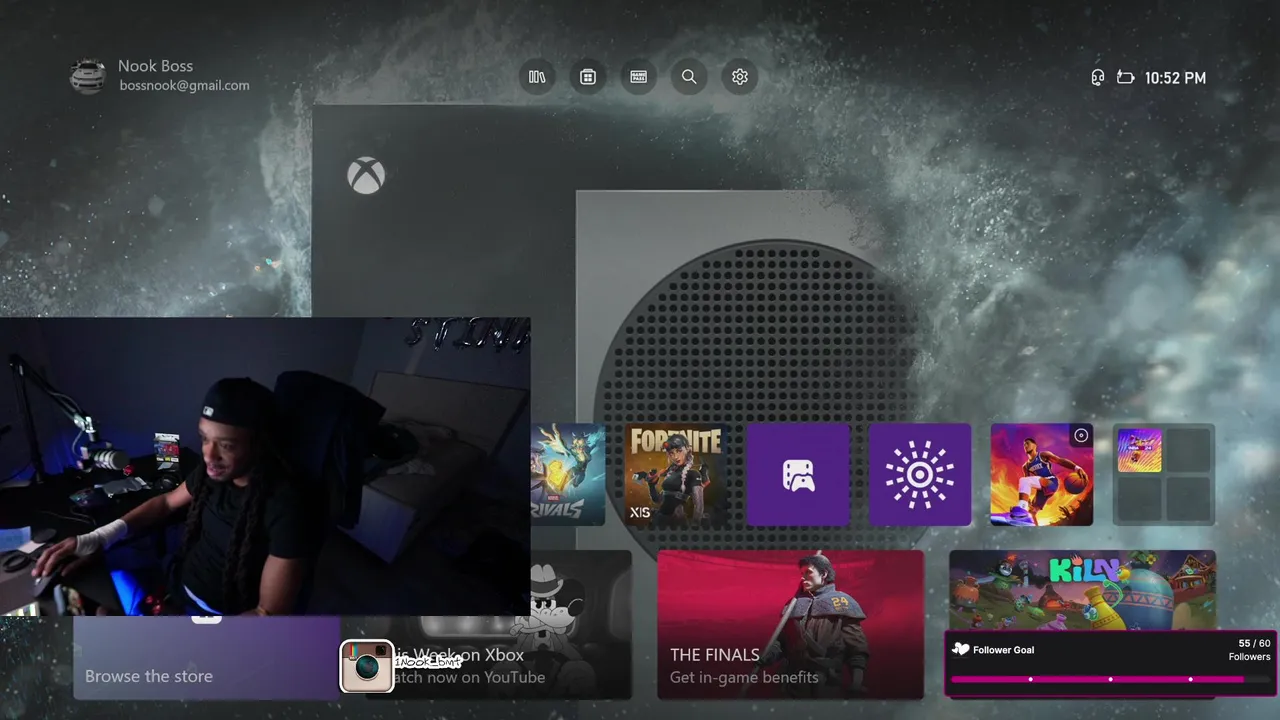This screenshot has height=720, width=1280.
Task: Click the 55 / 60 followers count
Action: click(x=1254, y=643)
